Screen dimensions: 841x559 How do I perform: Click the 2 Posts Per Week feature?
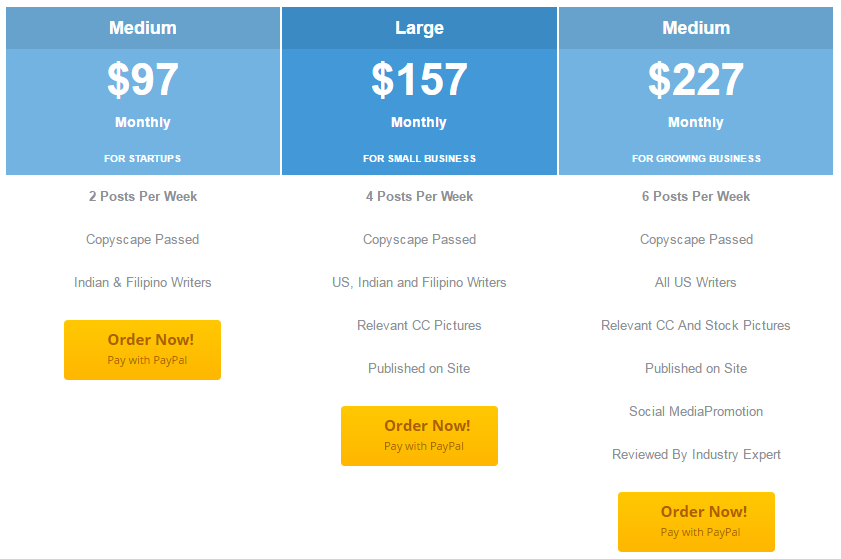143,196
